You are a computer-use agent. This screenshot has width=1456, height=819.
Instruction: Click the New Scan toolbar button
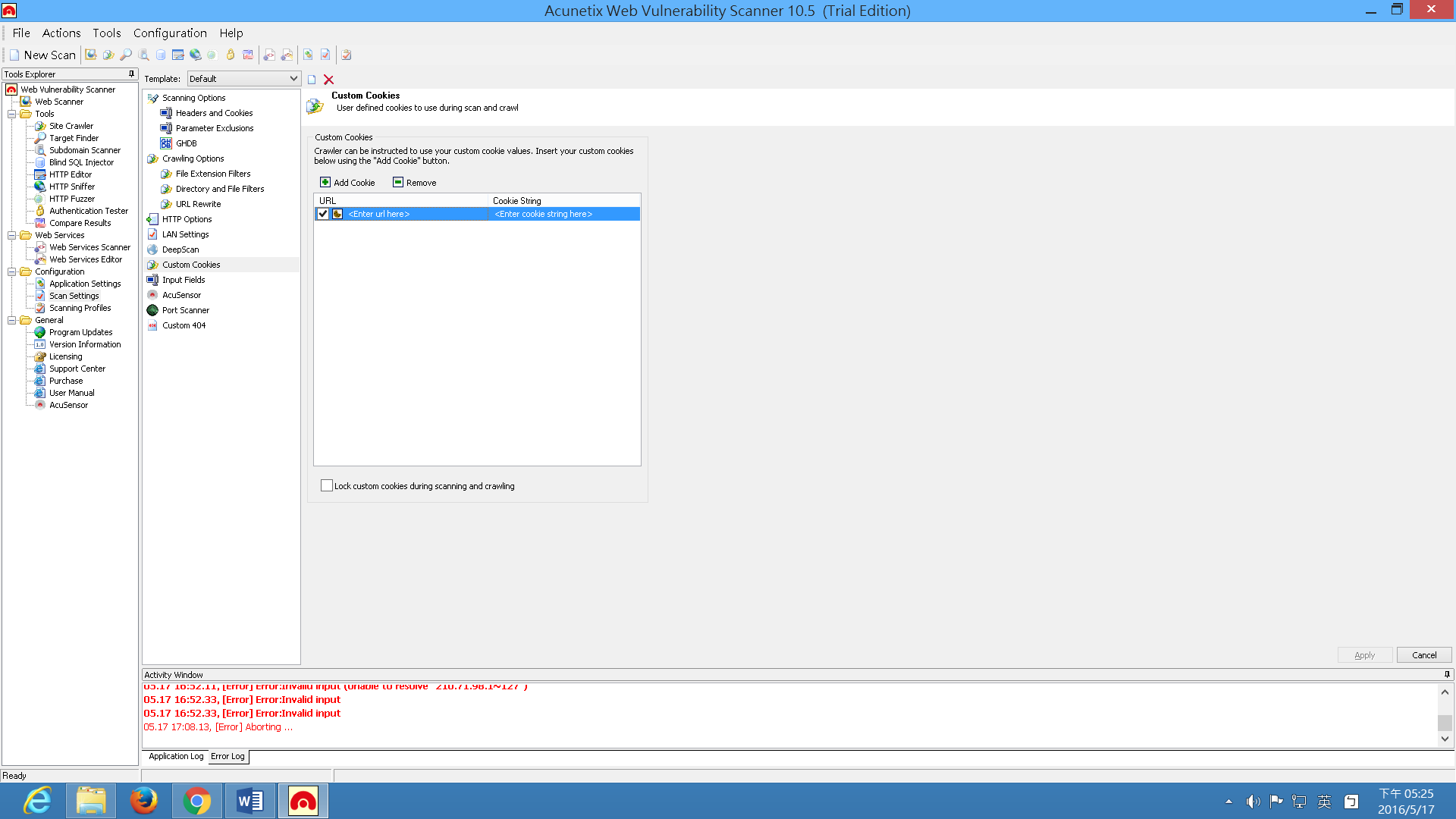point(42,55)
